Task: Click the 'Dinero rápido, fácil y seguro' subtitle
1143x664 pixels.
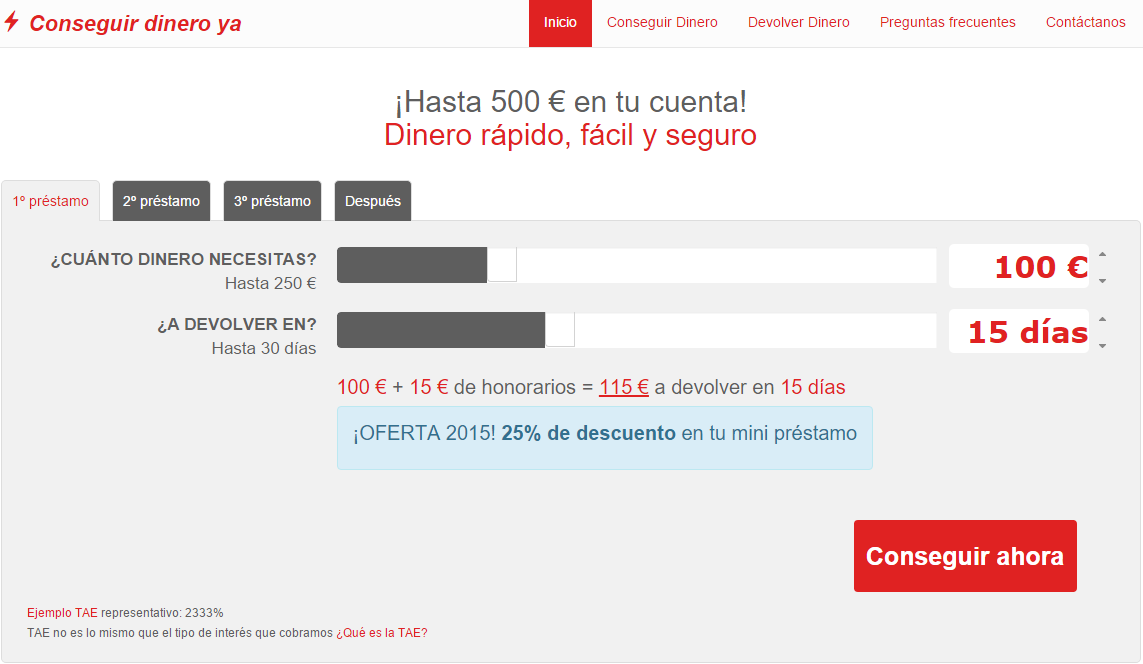Action: click(x=570, y=136)
